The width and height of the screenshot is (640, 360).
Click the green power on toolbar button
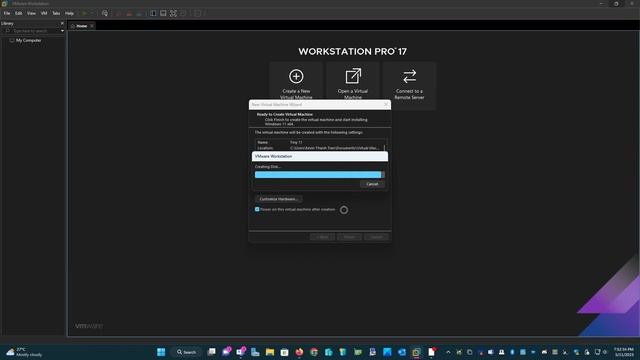tap(84, 13)
